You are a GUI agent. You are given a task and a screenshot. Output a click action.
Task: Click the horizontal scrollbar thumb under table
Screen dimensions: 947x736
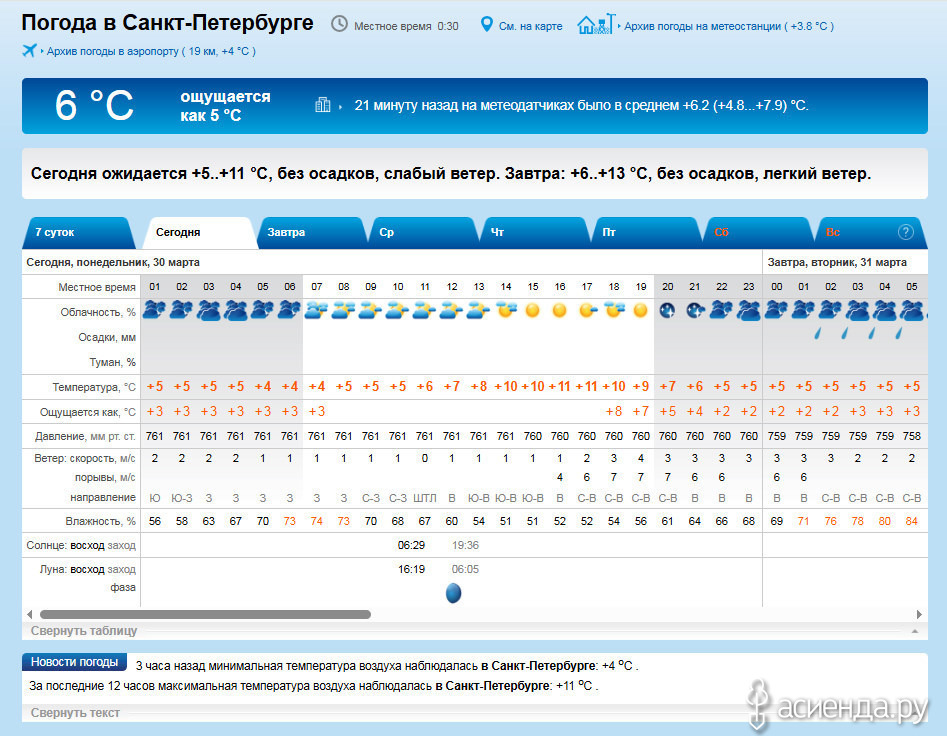(205, 614)
